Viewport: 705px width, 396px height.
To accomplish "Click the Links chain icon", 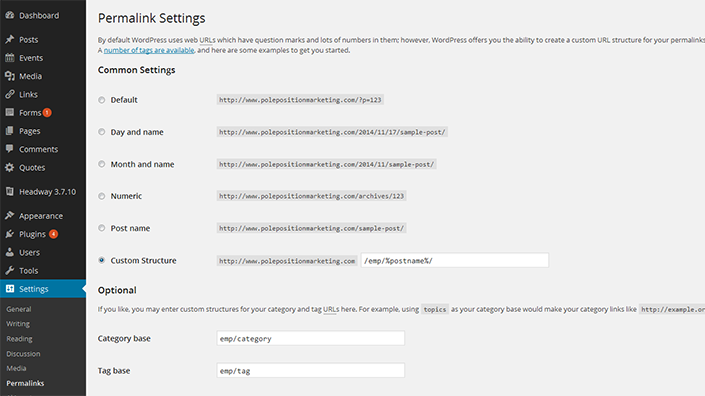I will pos(10,94).
